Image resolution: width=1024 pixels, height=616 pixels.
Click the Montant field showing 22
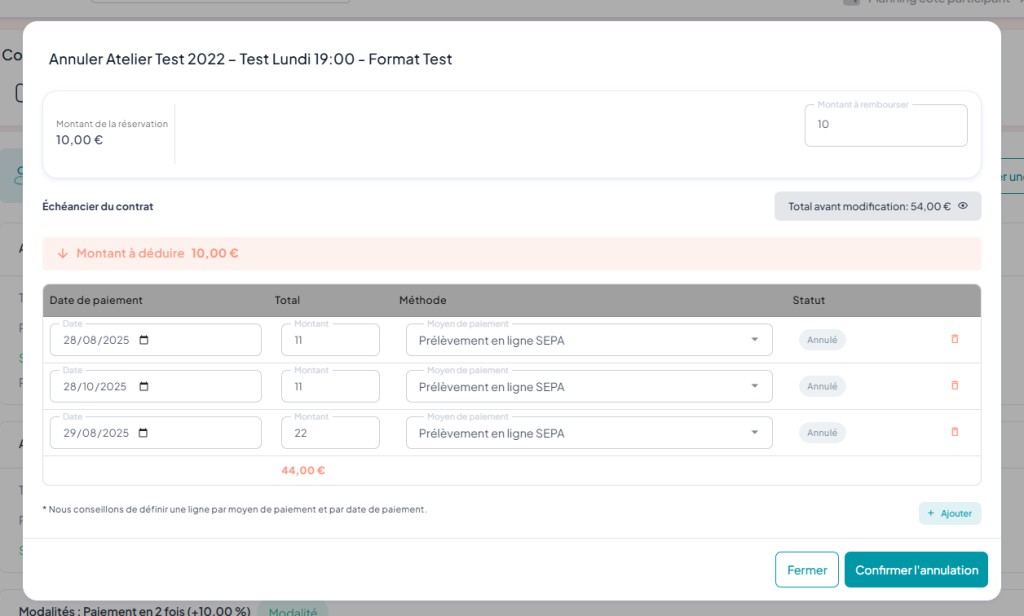pyautogui.click(x=330, y=433)
